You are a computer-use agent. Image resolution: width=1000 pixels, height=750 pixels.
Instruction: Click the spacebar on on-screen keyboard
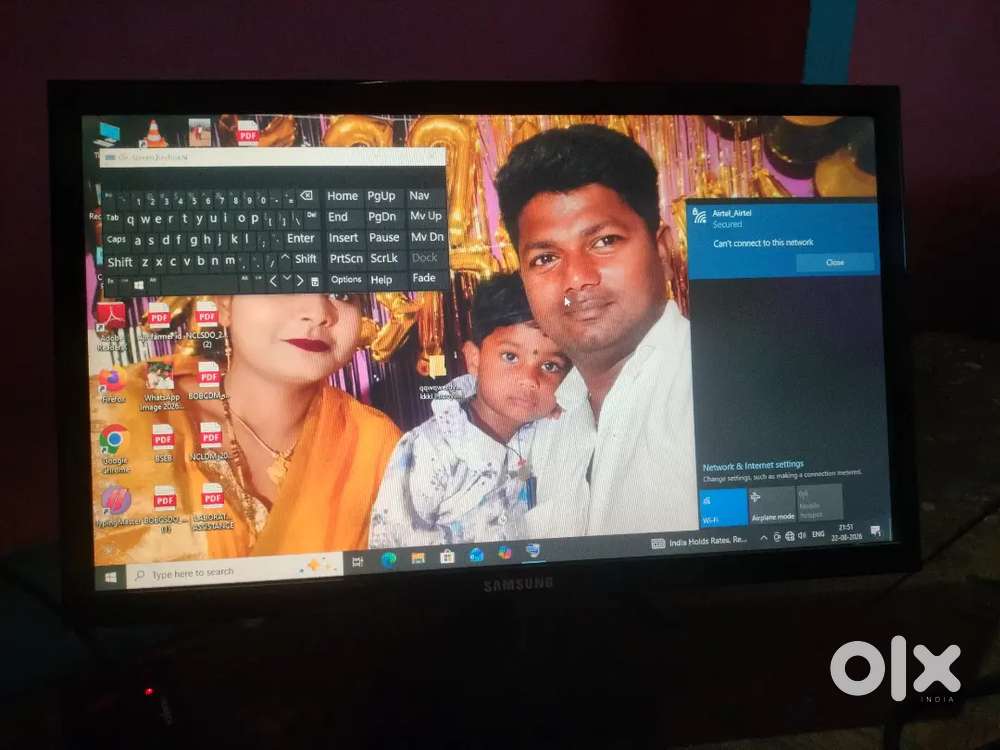tap(200, 283)
